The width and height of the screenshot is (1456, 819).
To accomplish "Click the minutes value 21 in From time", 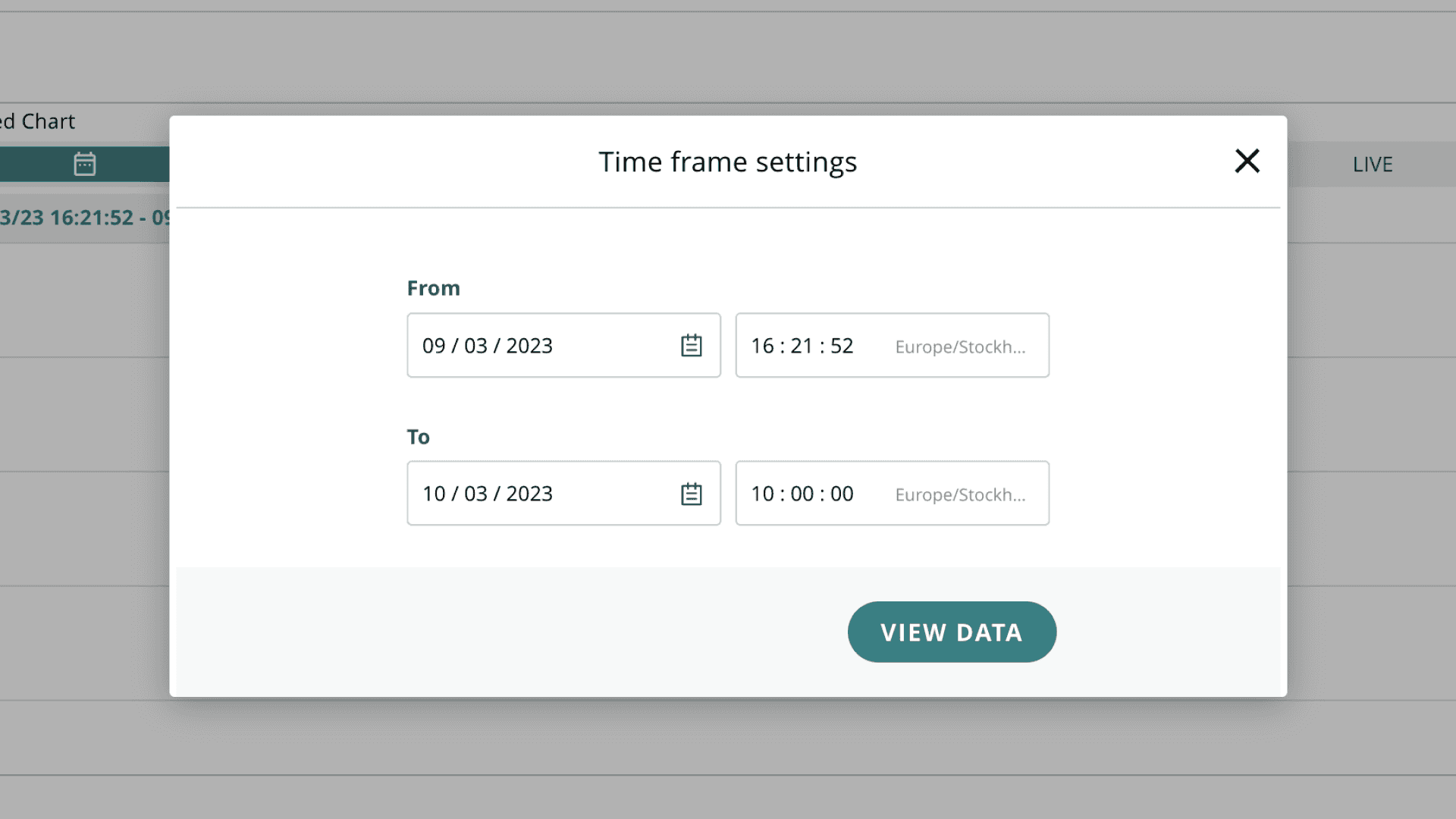I will click(x=802, y=346).
